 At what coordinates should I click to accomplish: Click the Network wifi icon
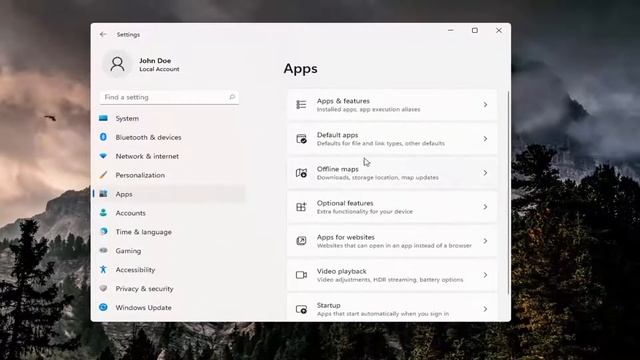(103, 156)
